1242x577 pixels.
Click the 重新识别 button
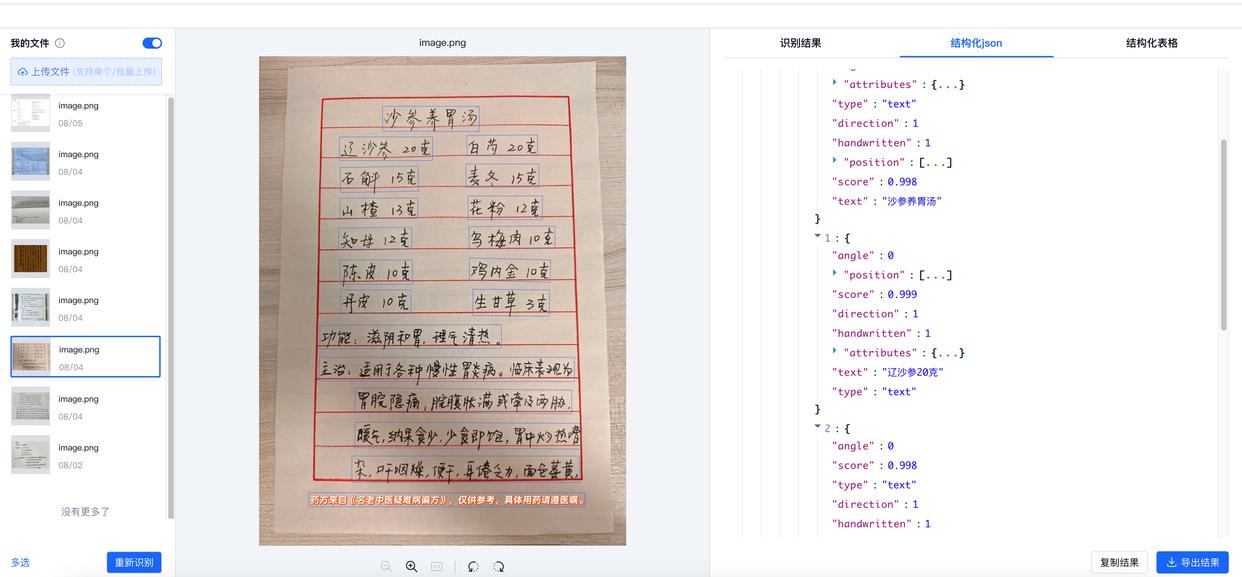click(134, 562)
